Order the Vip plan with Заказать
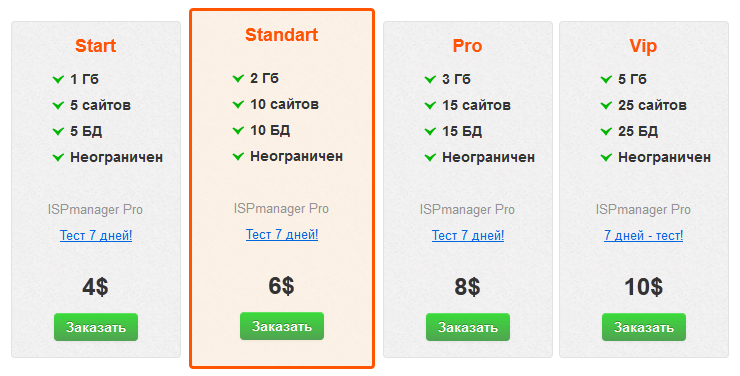Screen dimensions: 740x376 click(x=644, y=327)
